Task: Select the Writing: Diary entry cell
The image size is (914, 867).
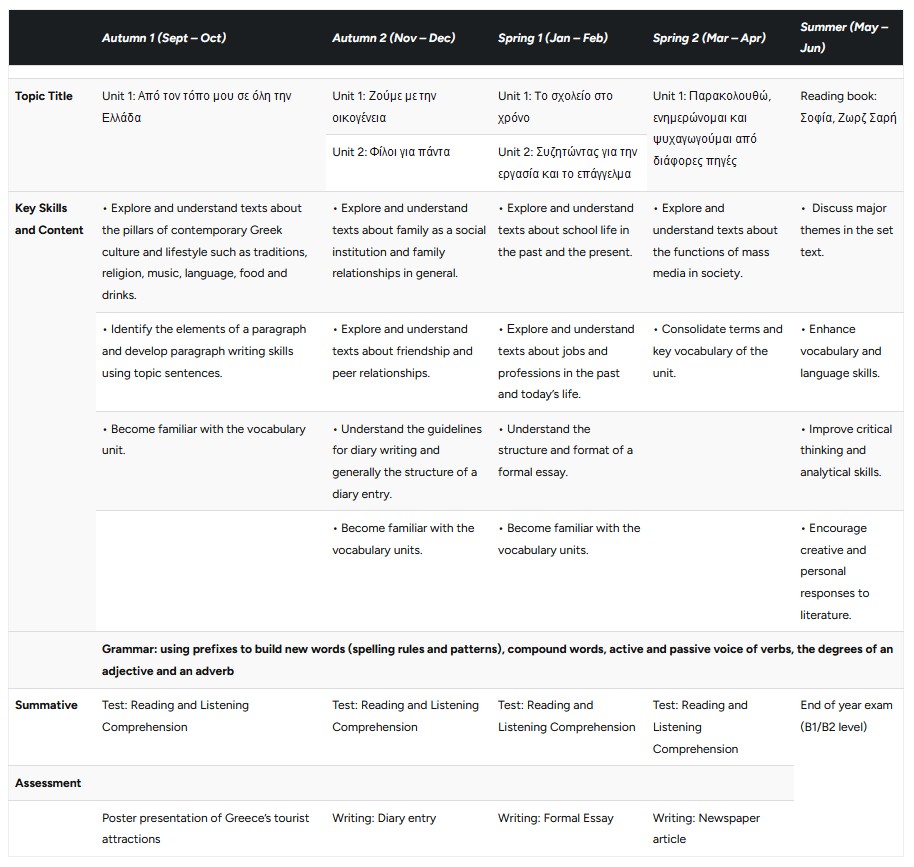Action: (x=384, y=818)
